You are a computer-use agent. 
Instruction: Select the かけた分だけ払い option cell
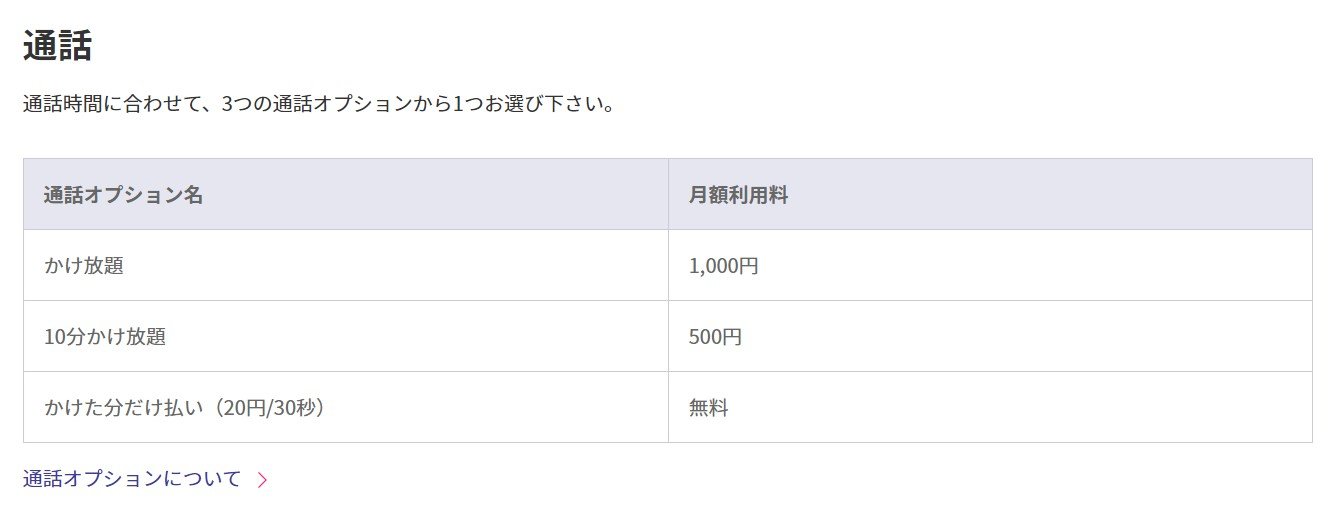tap(346, 408)
